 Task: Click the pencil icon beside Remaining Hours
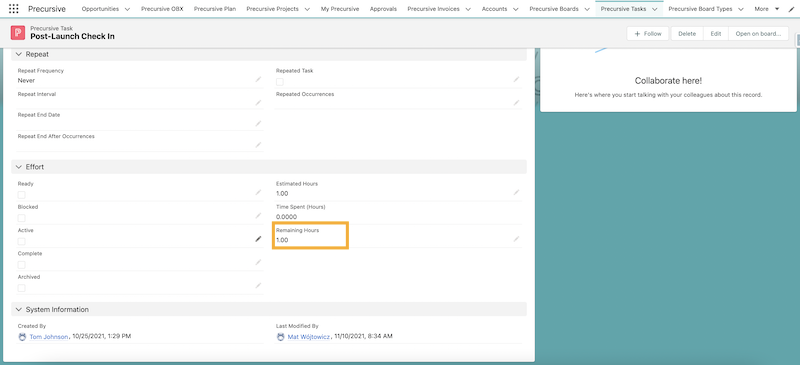click(x=516, y=239)
